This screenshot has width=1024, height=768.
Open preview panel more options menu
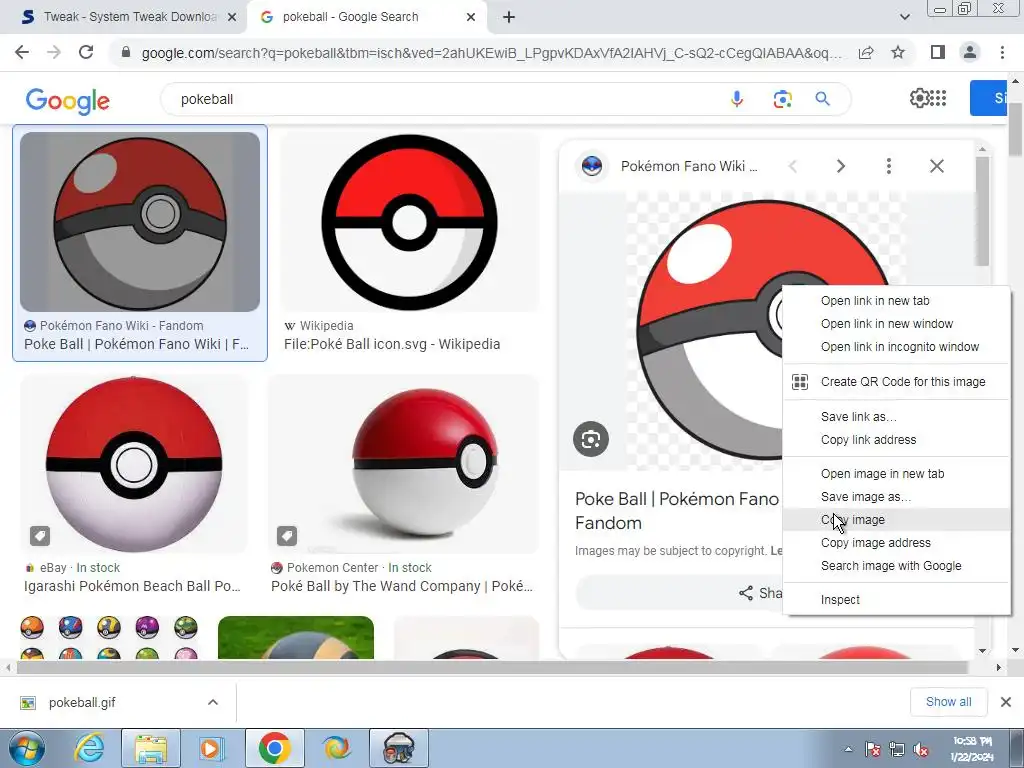(889, 167)
